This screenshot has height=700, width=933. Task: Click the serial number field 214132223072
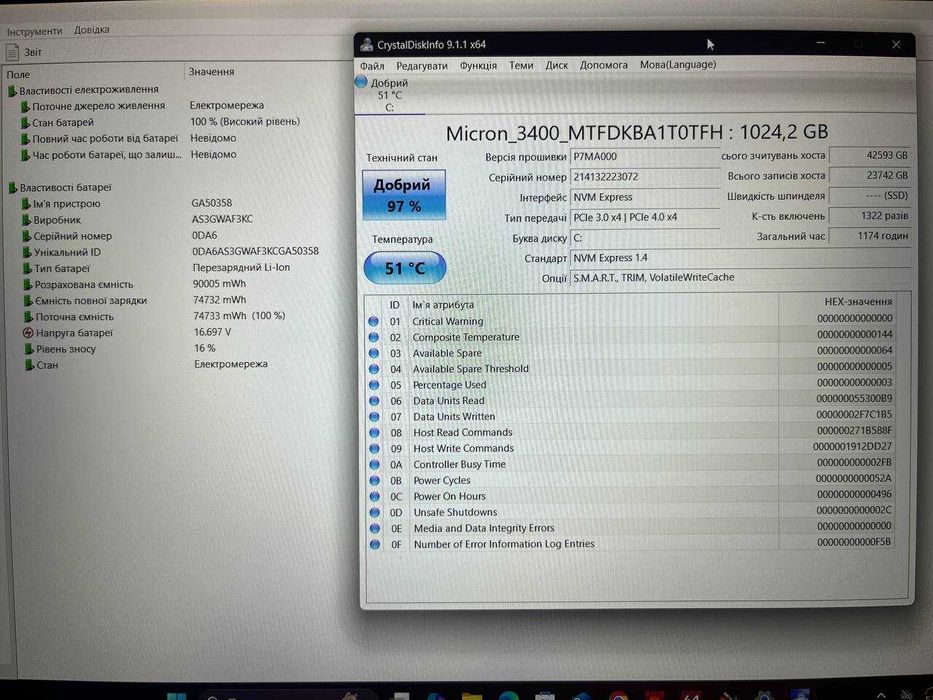(645, 177)
